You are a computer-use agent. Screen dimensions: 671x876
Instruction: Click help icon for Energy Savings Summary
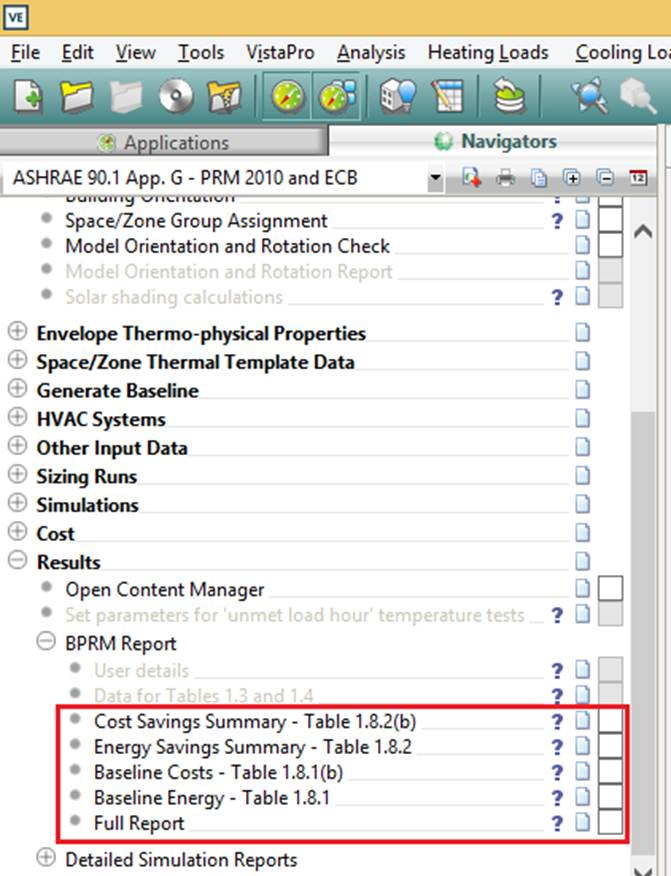click(x=557, y=747)
